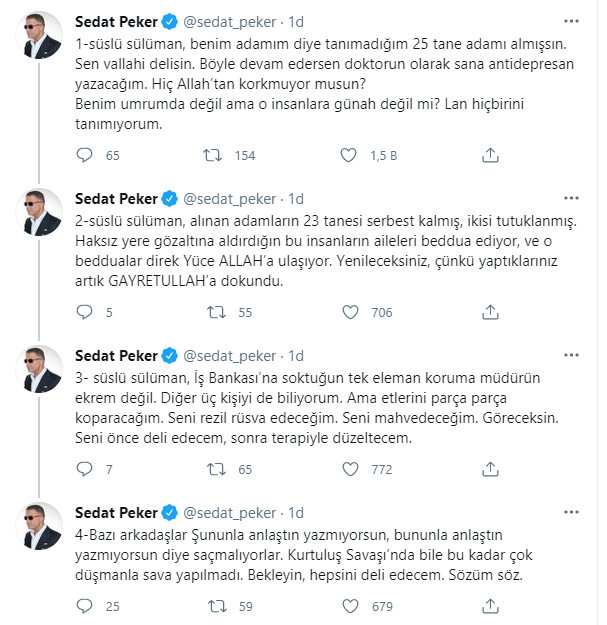Reply to the second tweet with 5 replies
The height and width of the screenshot is (625, 607).
click(x=84, y=313)
